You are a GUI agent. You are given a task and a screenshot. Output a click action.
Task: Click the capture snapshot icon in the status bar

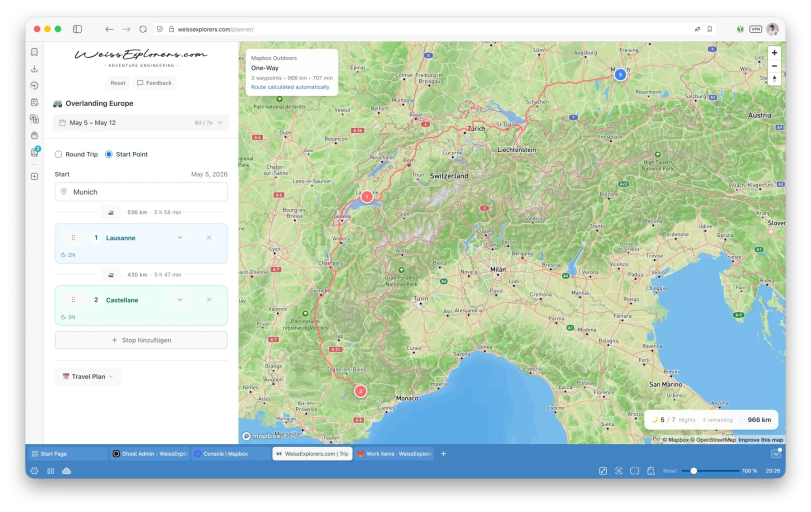[x=619, y=471]
